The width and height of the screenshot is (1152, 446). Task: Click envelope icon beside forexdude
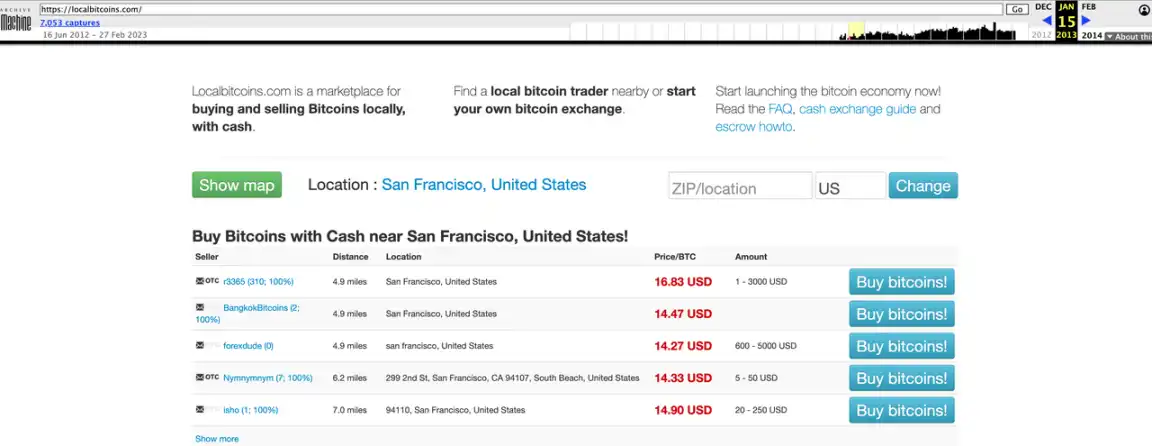coord(199,345)
